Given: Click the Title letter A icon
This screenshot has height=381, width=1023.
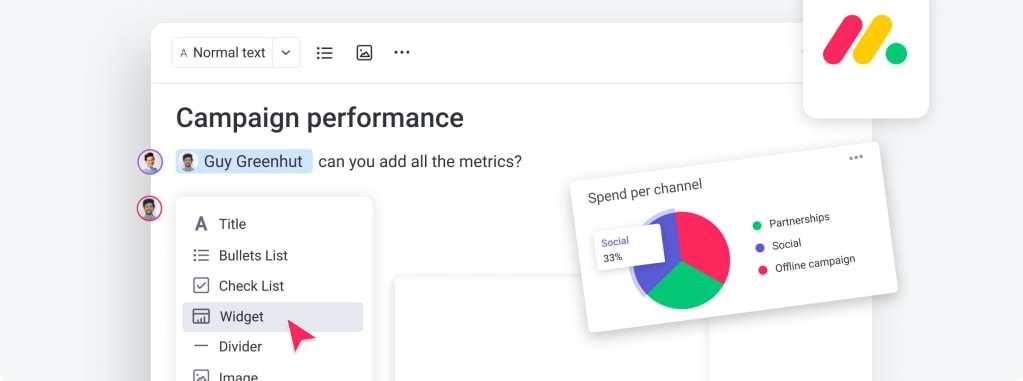Looking at the screenshot, I should pyautogui.click(x=201, y=224).
